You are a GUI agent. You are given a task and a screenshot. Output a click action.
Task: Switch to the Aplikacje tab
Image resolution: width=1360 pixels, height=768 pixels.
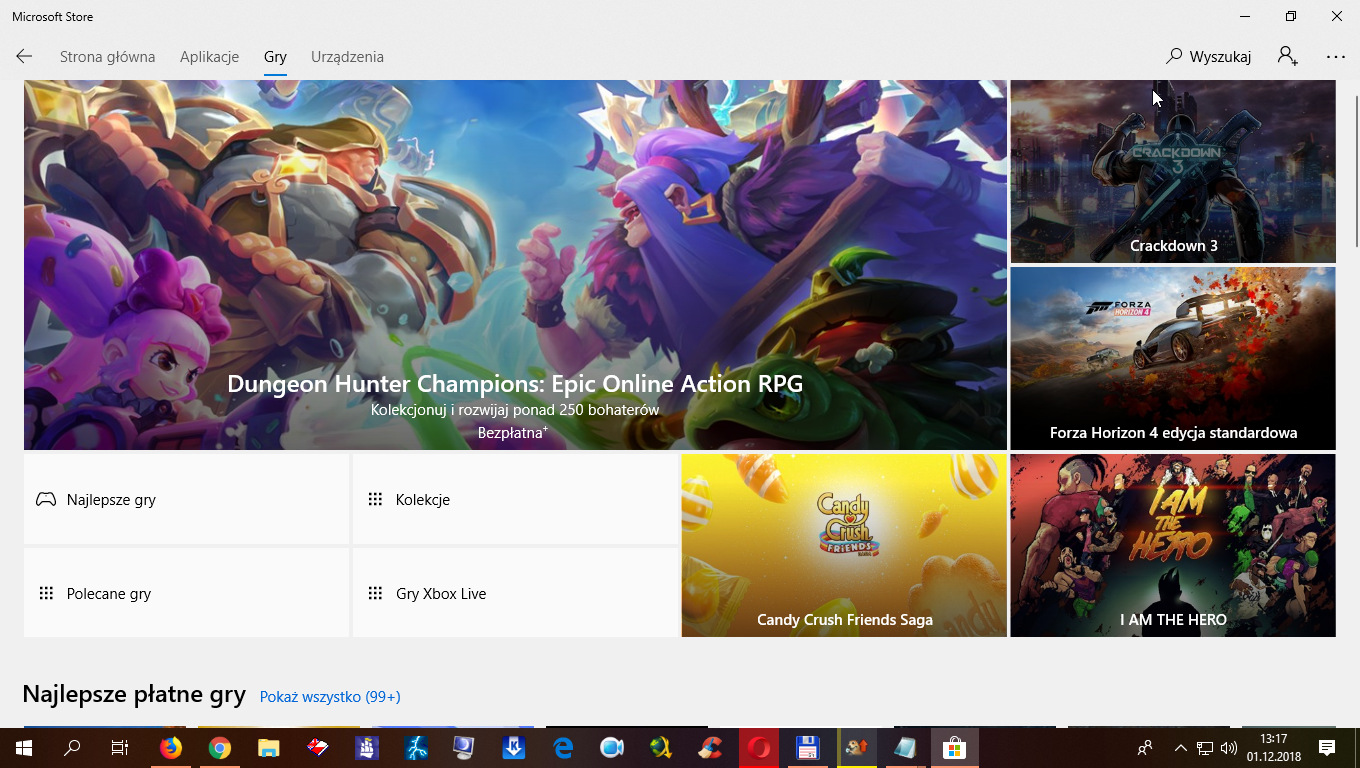(209, 57)
